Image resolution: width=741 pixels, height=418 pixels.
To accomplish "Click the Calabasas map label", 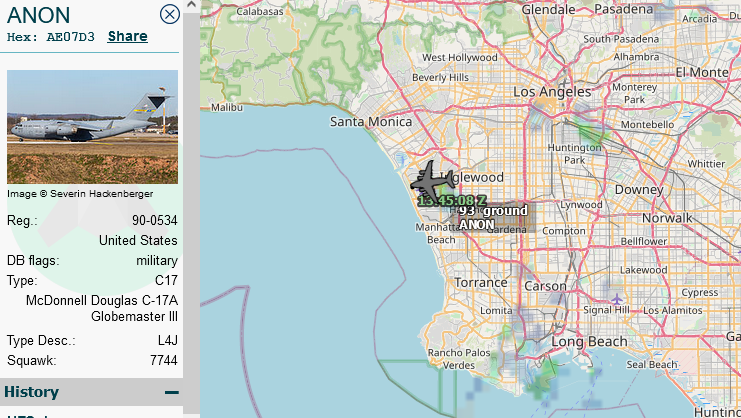I will [259, 11].
